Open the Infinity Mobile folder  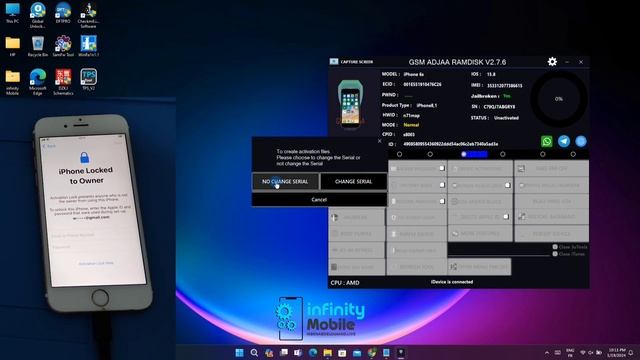[x=12, y=82]
